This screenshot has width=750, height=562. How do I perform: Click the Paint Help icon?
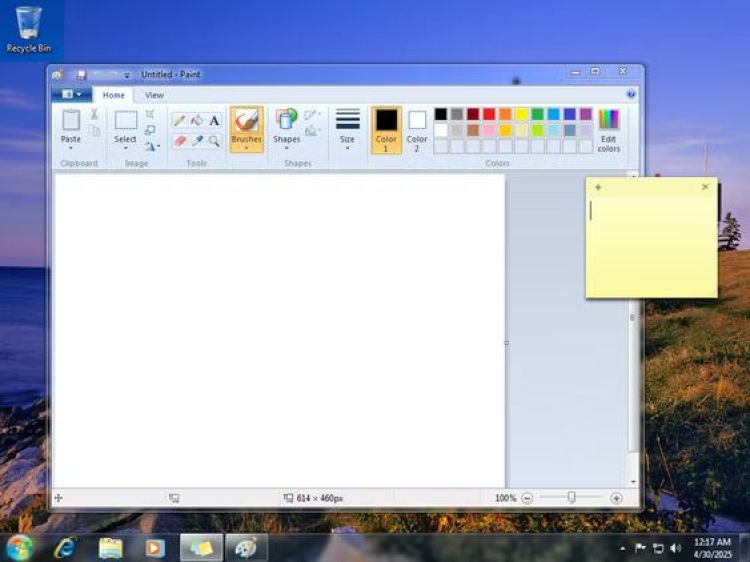tap(631, 94)
